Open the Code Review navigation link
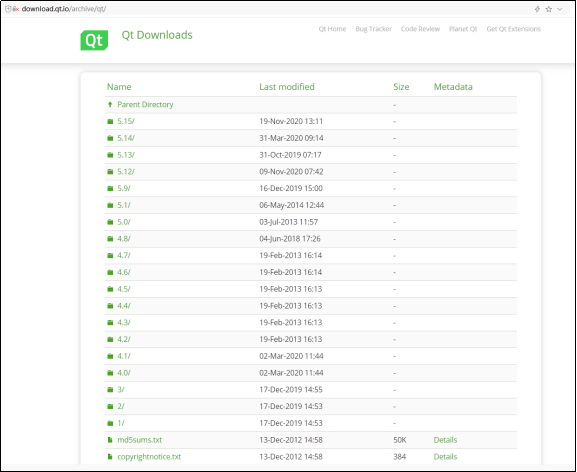This screenshot has height=472, width=577. click(x=420, y=29)
